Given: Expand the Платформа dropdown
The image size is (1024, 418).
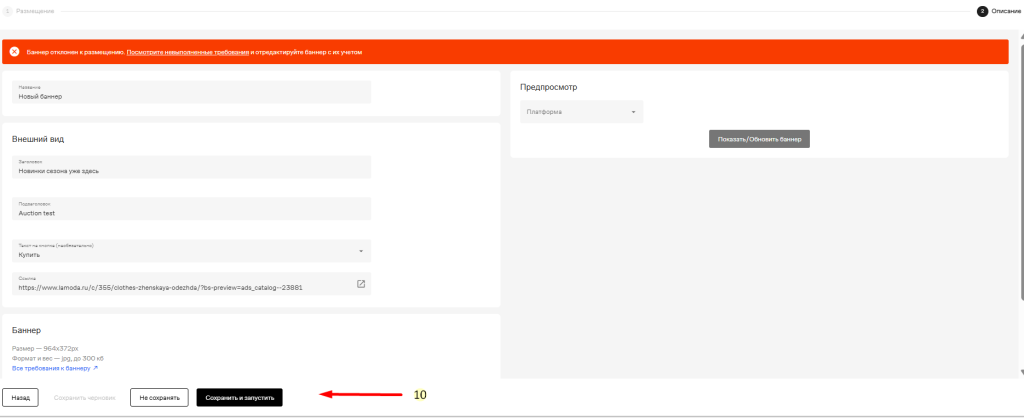Looking at the screenshot, I should (x=580, y=112).
